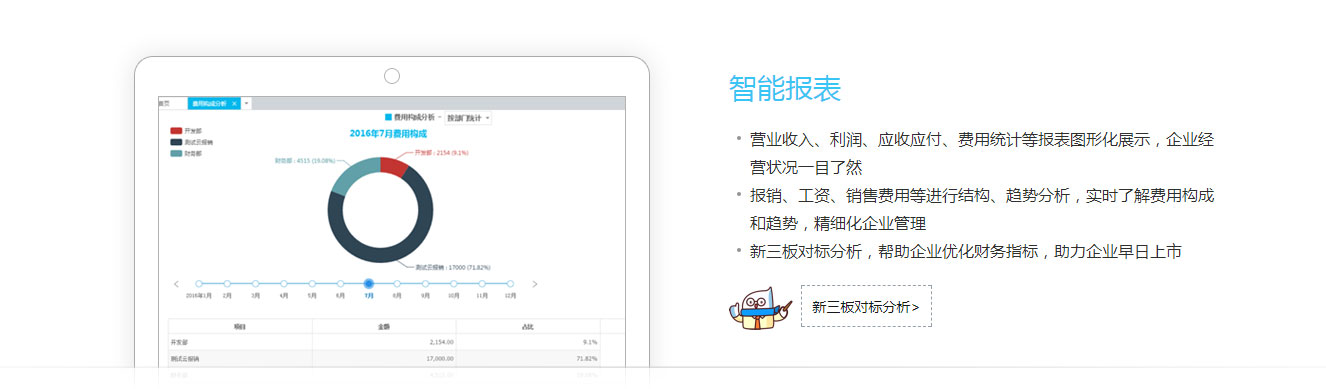Toggle the red 开发部 legend item
This screenshot has width=1326, height=389.
click(x=186, y=130)
